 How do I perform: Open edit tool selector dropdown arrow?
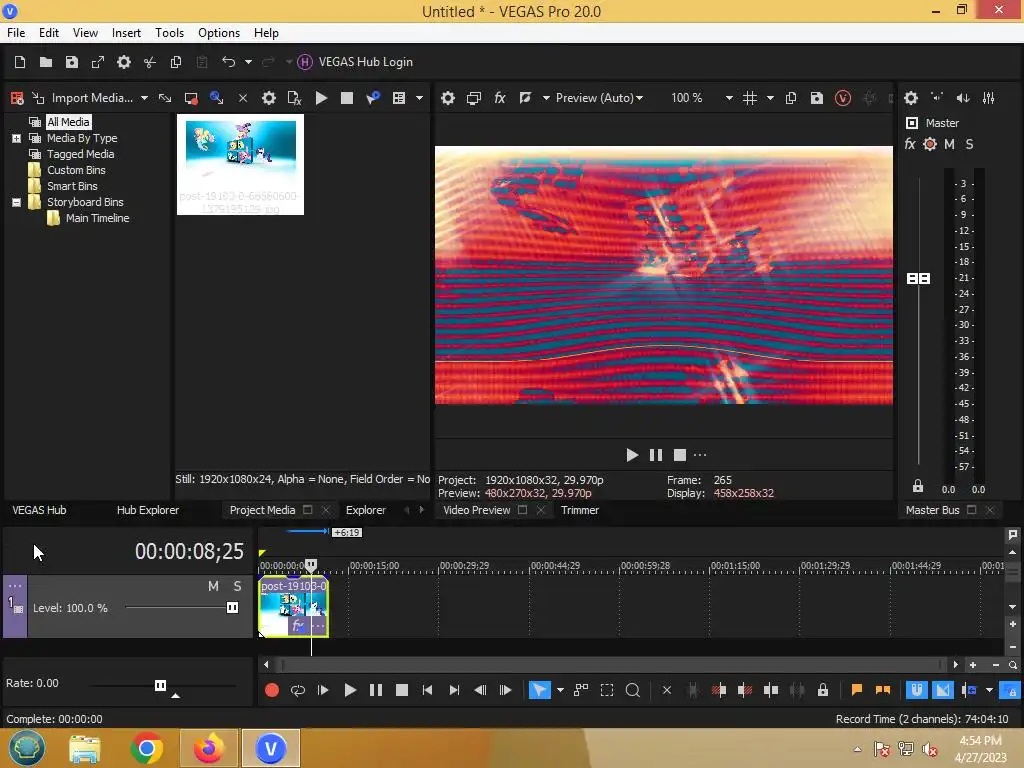coord(560,690)
